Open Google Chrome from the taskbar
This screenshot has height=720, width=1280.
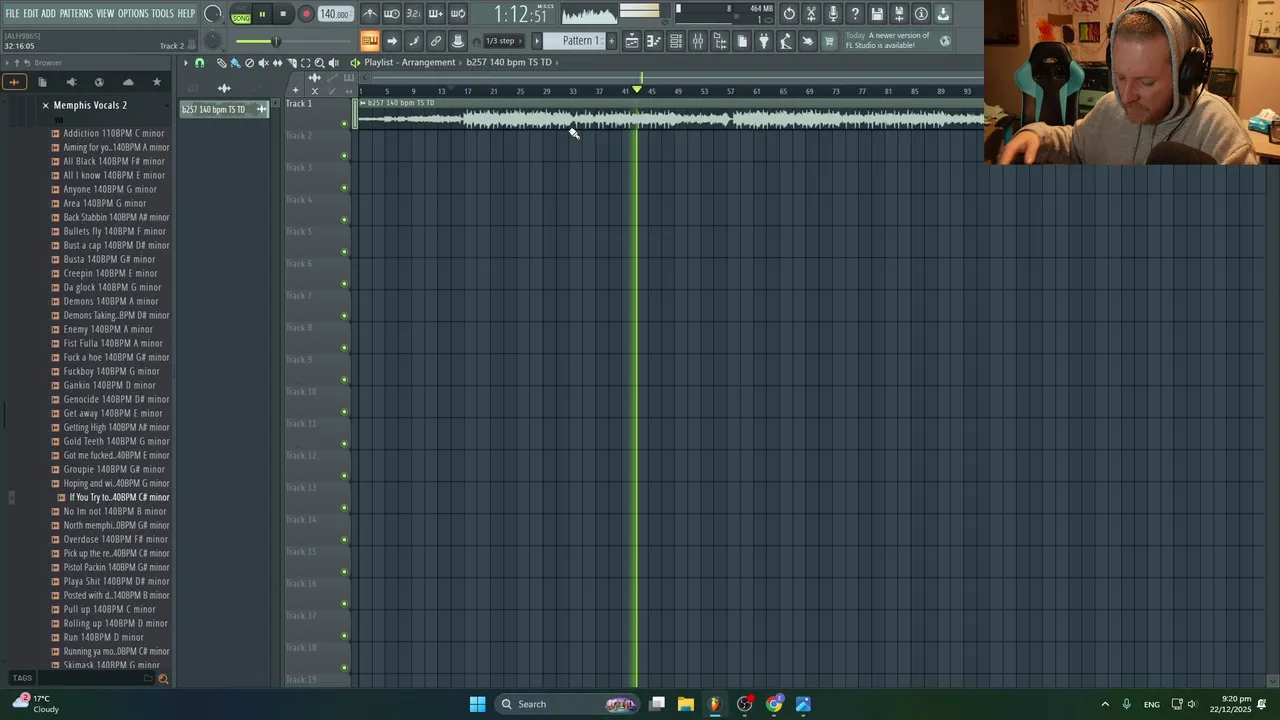pyautogui.click(x=774, y=704)
